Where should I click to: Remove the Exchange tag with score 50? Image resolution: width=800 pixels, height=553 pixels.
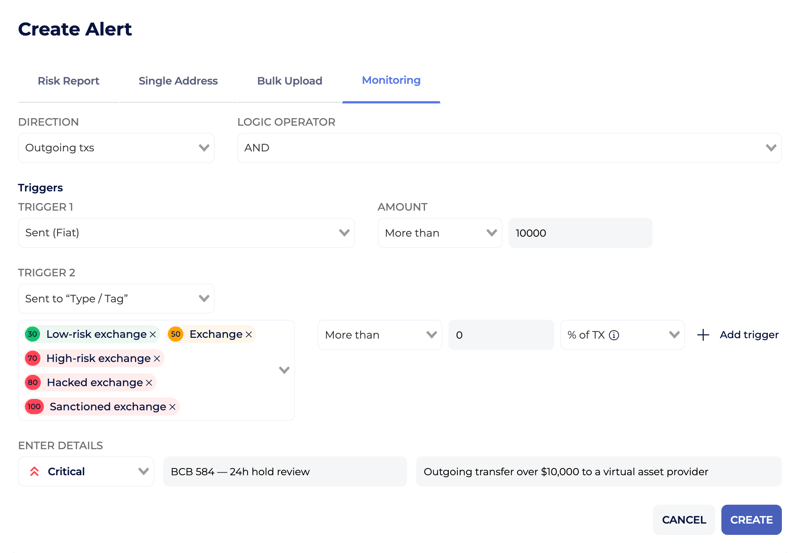[248, 335]
